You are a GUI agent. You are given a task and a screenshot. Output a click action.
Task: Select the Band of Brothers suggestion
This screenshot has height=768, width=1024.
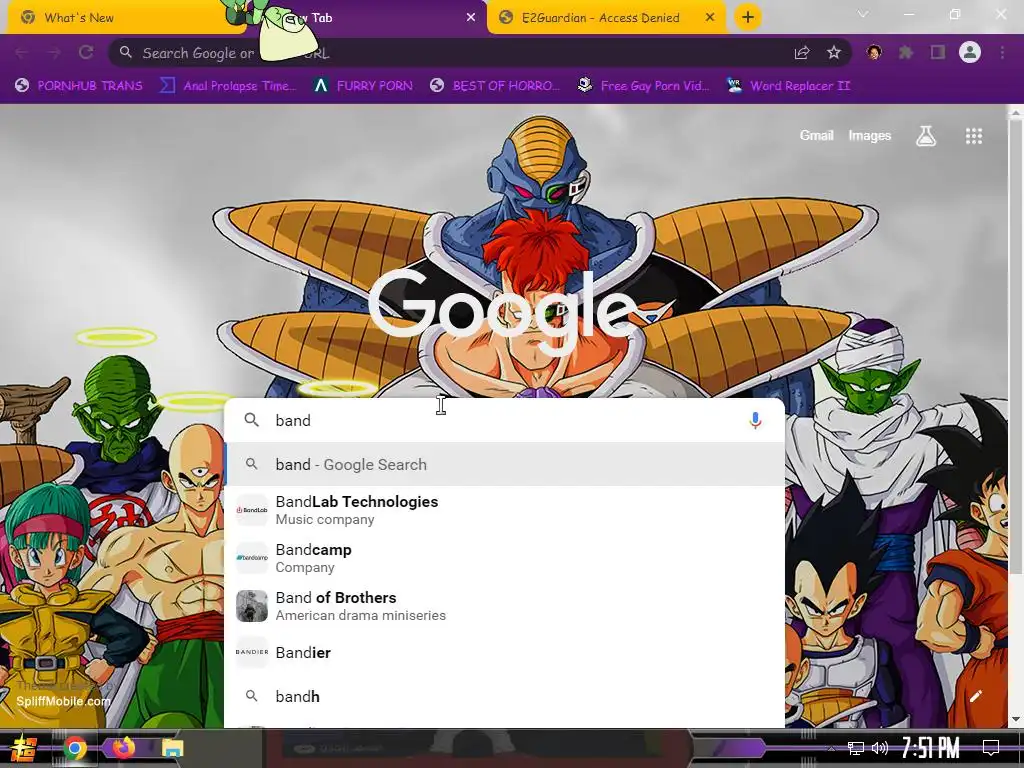point(504,606)
